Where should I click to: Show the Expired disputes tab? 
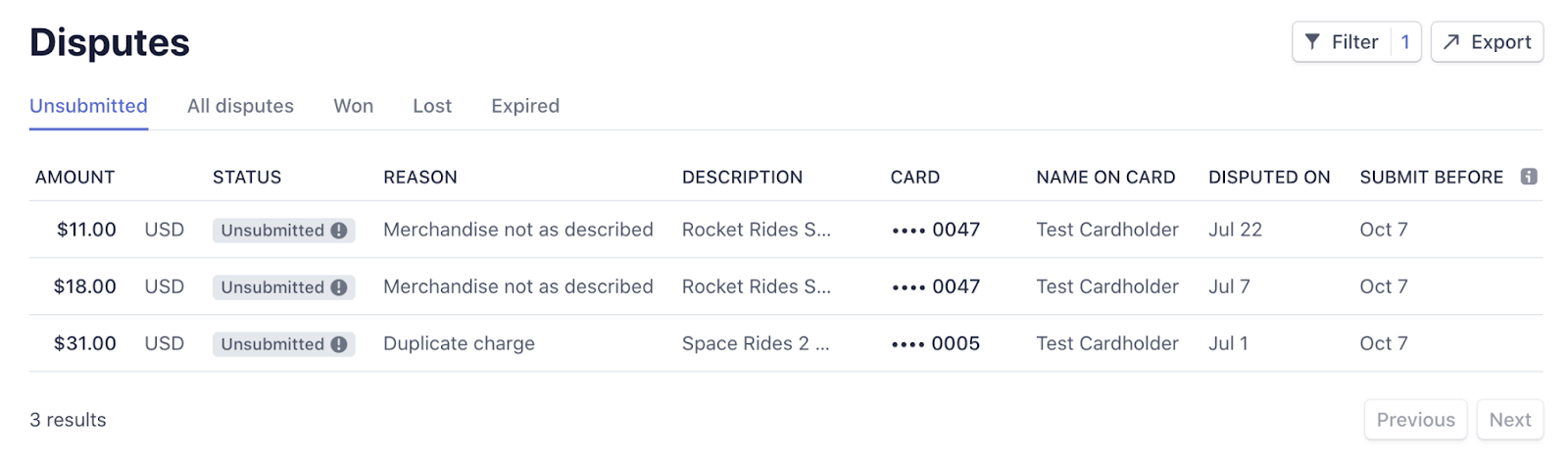pos(525,106)
